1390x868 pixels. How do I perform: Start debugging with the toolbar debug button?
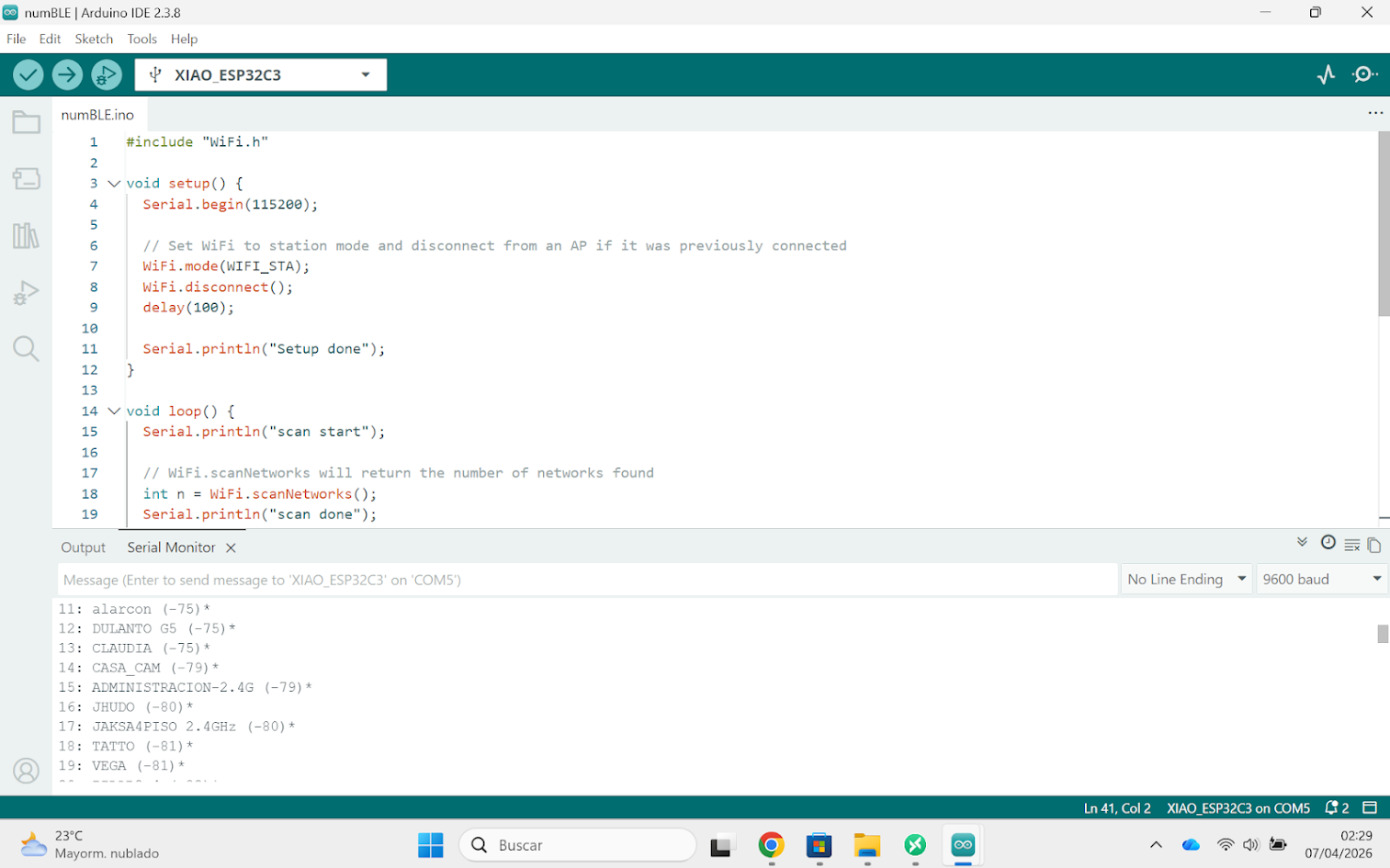point(107,74)
